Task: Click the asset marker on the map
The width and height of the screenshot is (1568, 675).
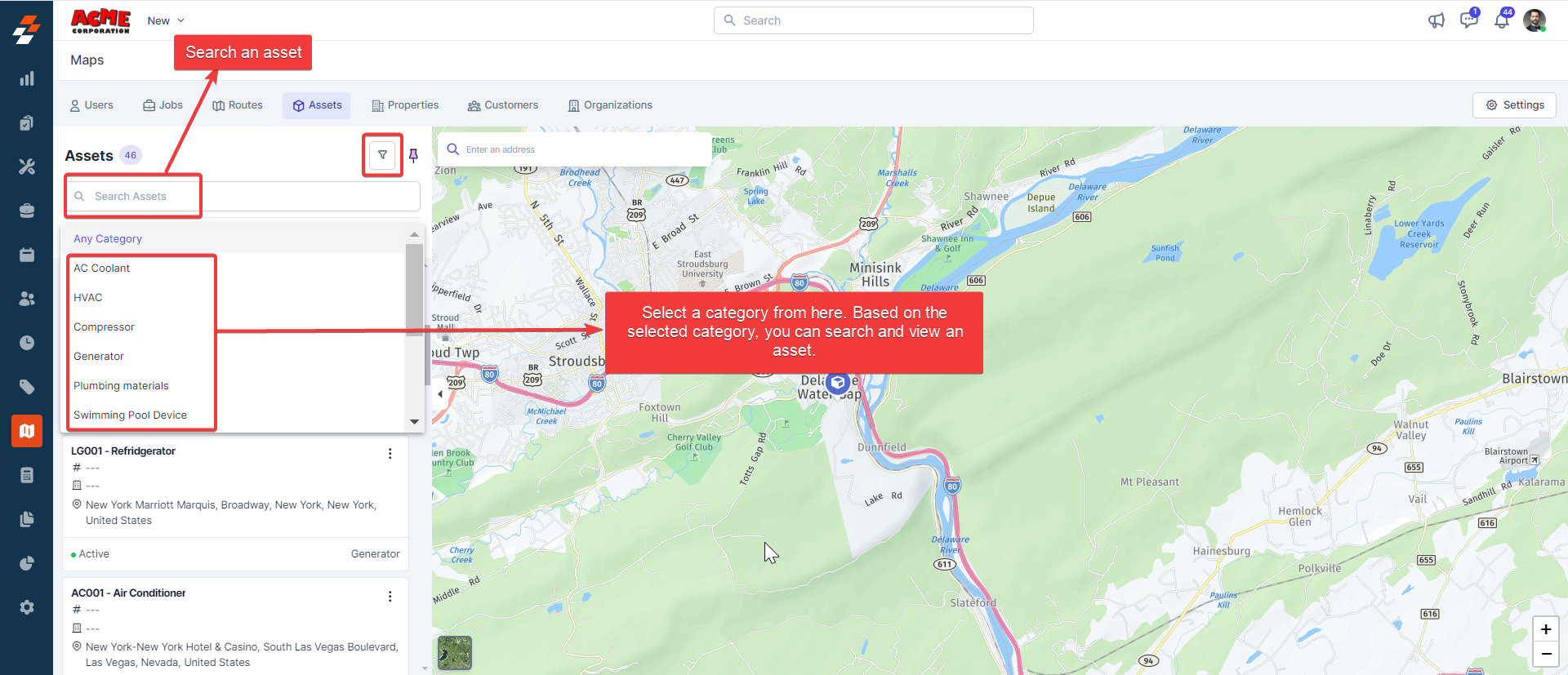Action: (838, 382)
